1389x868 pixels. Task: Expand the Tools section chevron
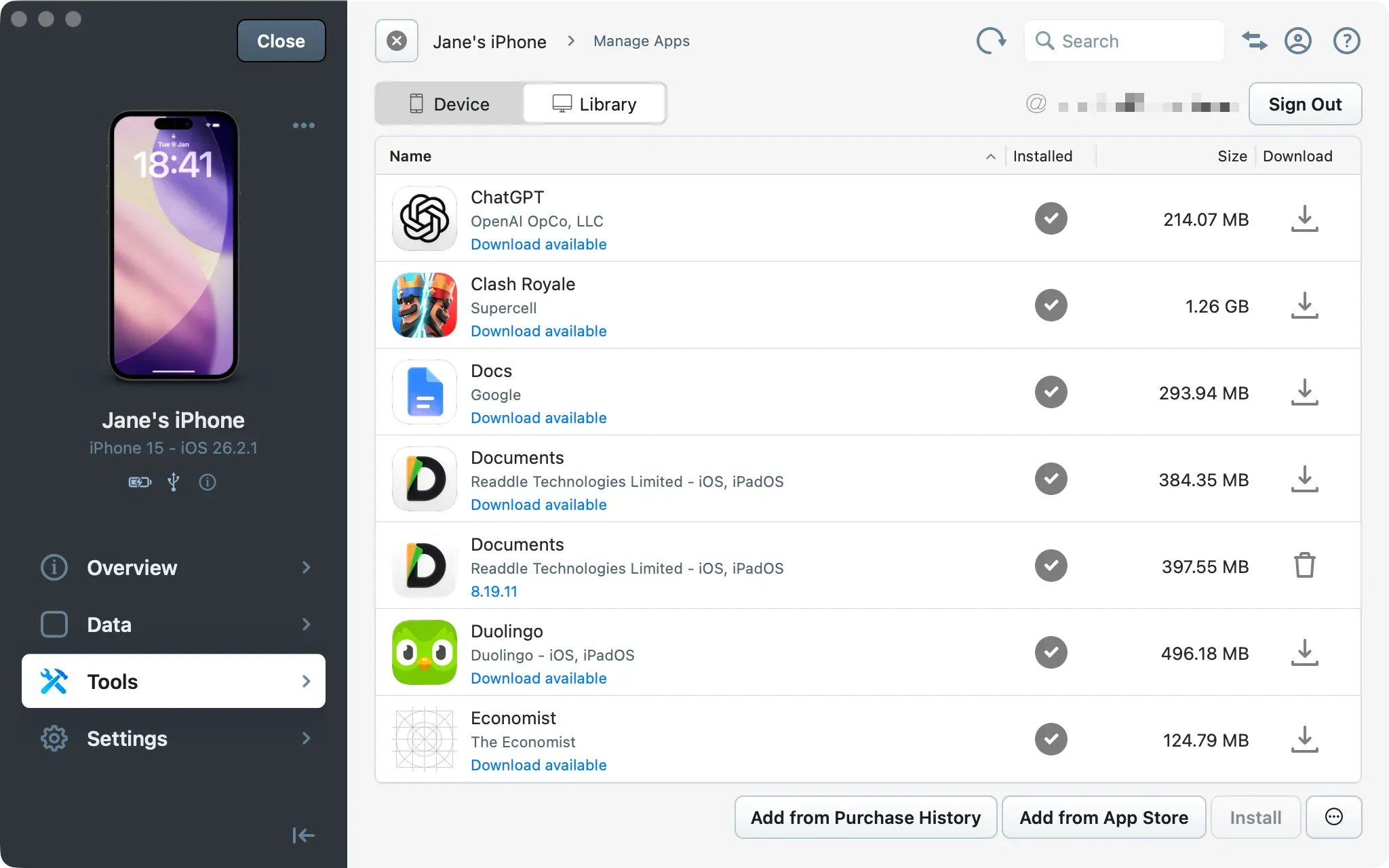click(306, 681)
